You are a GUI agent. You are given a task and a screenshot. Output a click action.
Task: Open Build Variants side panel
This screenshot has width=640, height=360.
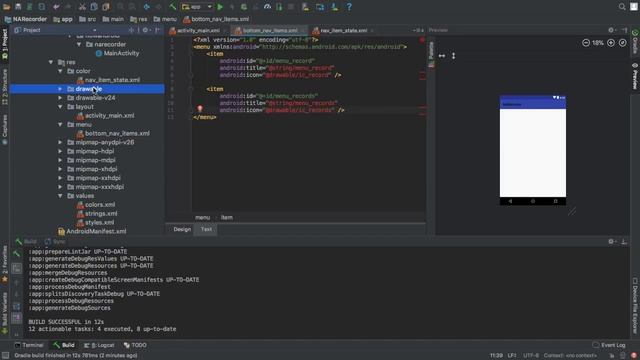coord(5,312)
